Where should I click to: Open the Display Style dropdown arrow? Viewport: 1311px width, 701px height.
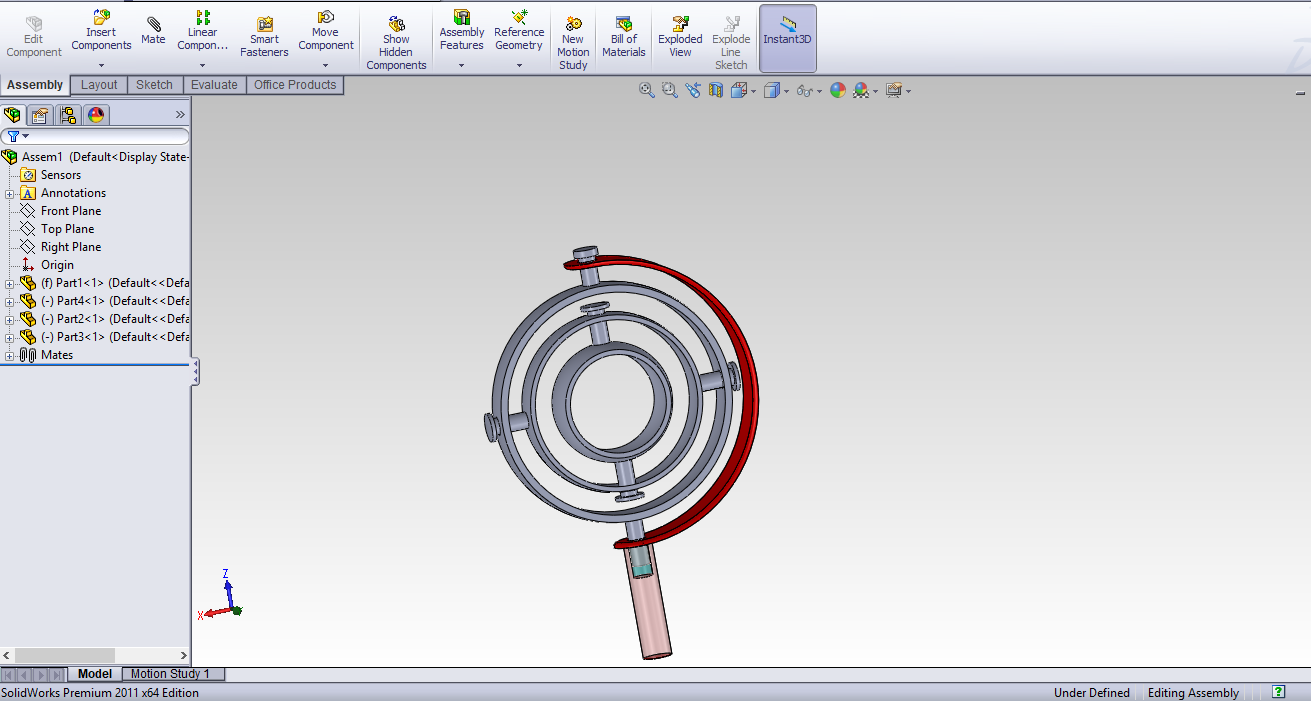(786, 91)
